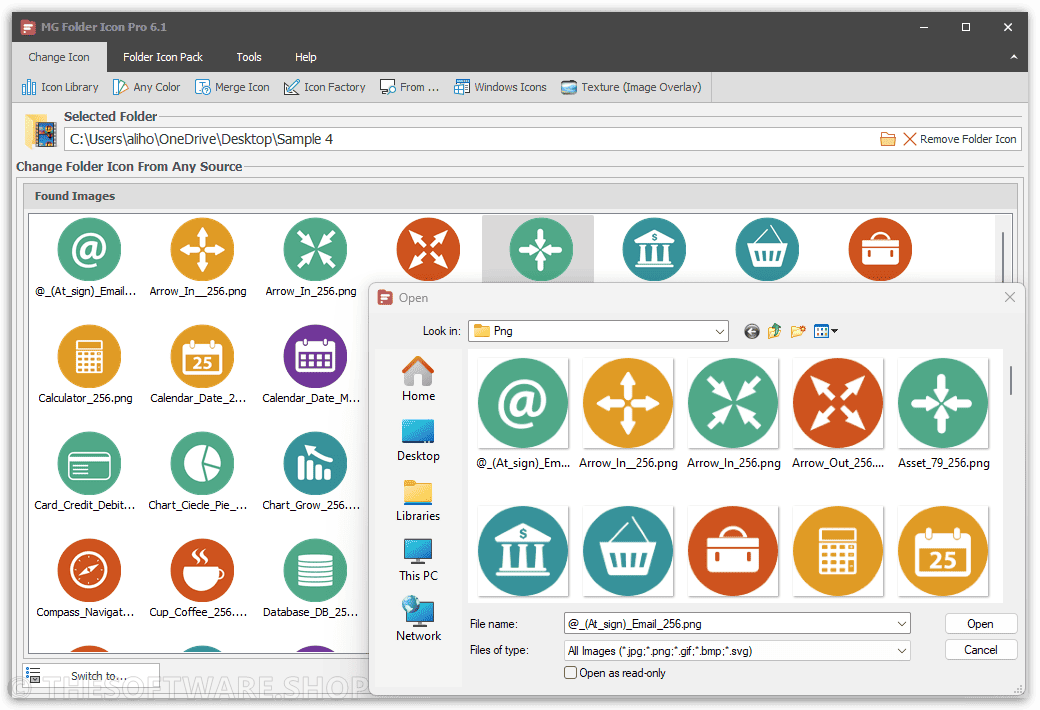Screen dimensions: 1040x710
Task: Select the bank building thumbnail in Open dialog
Action: (x=523, y=551)
